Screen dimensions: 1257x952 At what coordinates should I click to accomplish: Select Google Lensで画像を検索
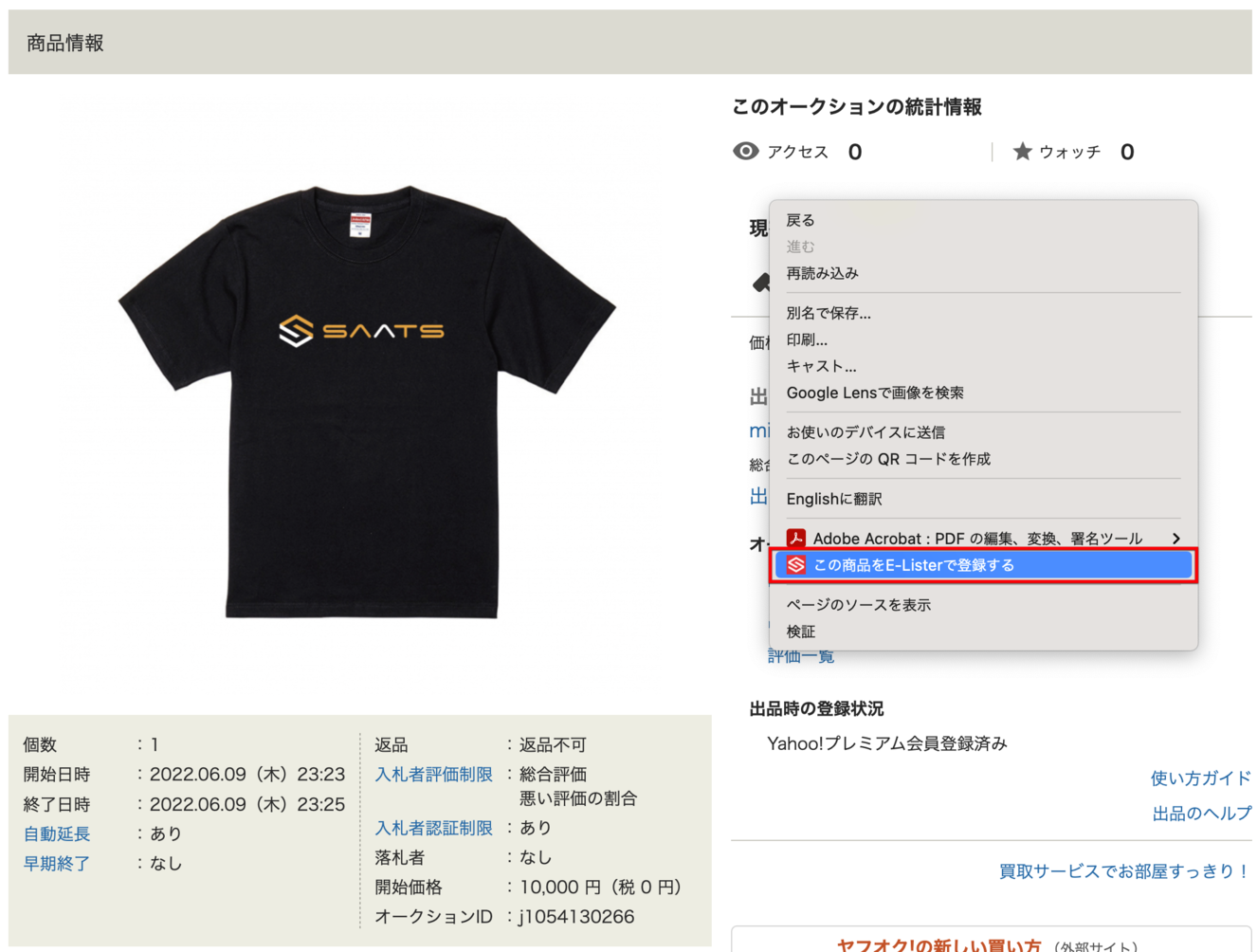tap(874, 393)
